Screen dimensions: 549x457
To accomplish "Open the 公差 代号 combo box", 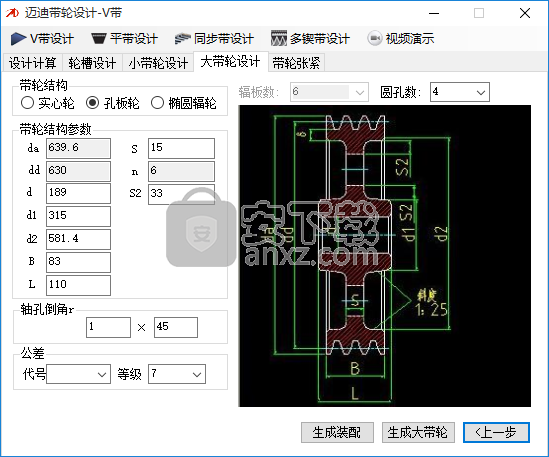I will pos(78,374).
